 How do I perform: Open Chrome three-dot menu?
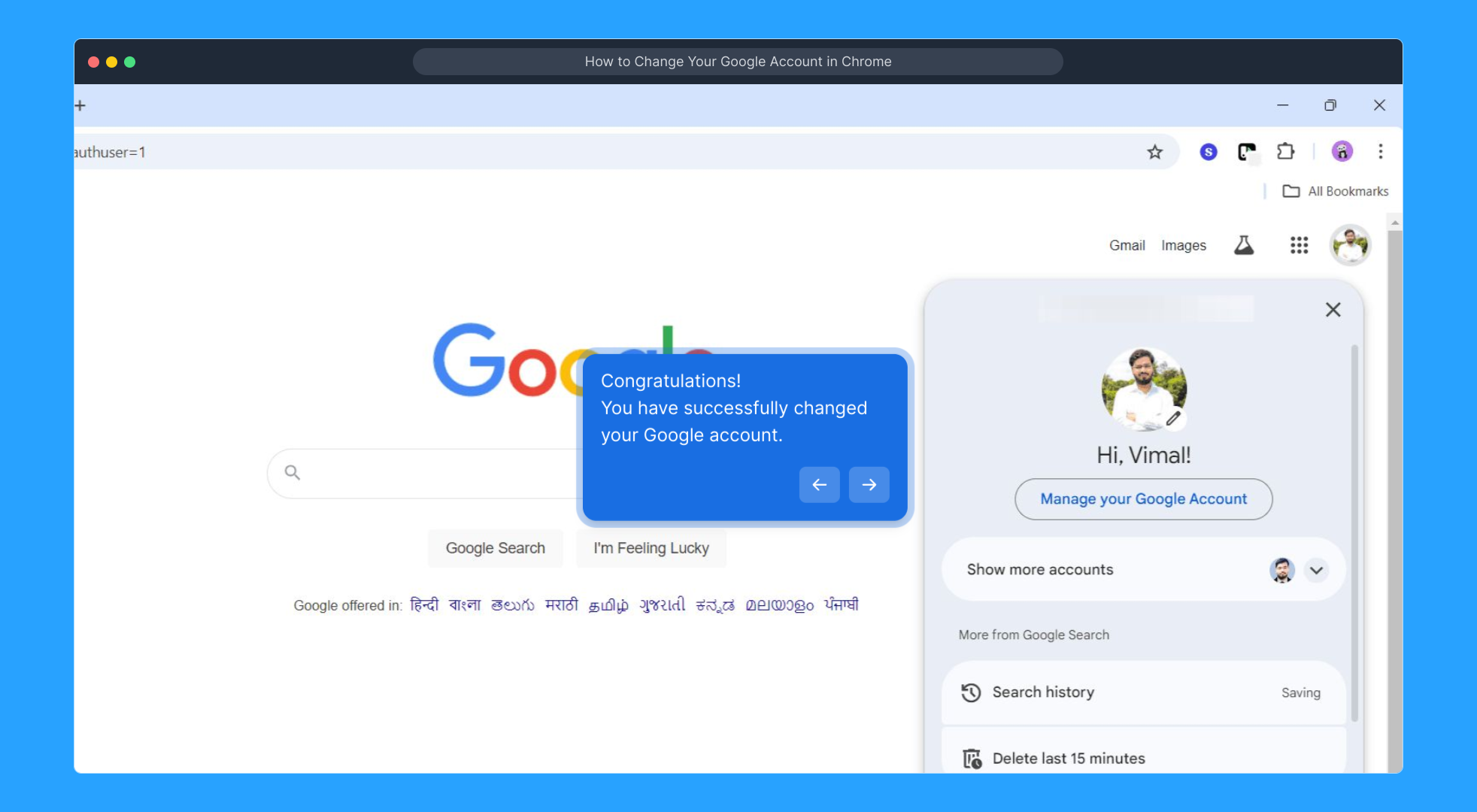point(1380,152)
